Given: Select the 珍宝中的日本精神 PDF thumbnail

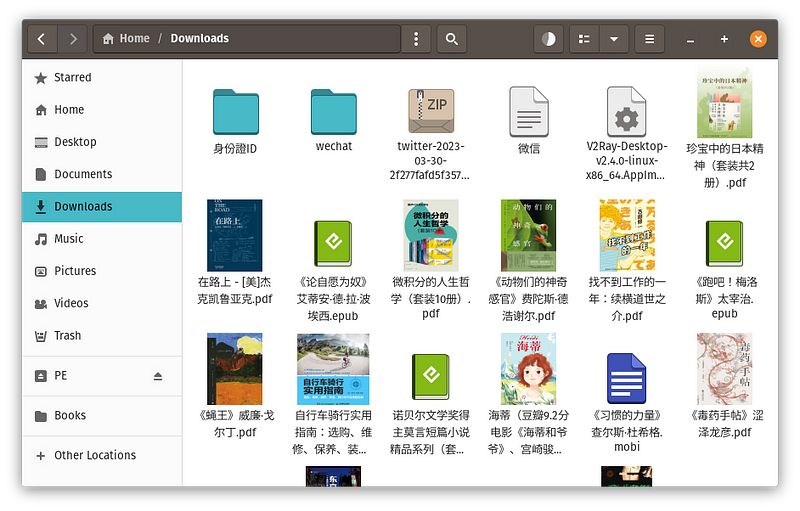Looking at the screenshot, I should (x=724, y=103).
